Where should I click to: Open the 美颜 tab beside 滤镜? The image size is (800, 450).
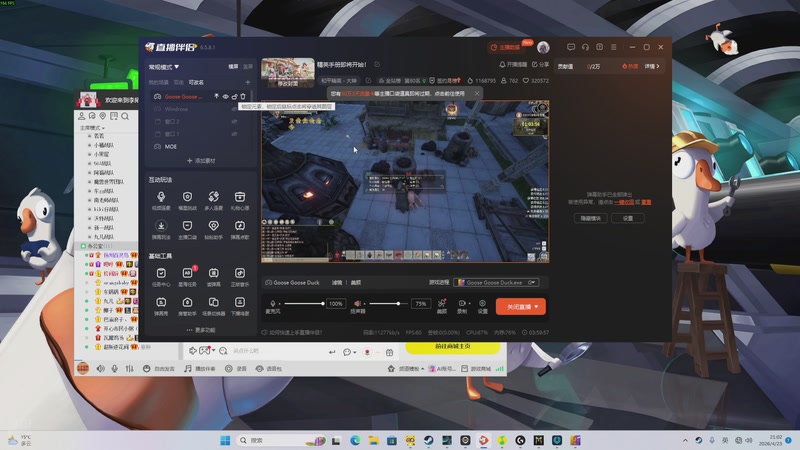click(x=356, y=282)
